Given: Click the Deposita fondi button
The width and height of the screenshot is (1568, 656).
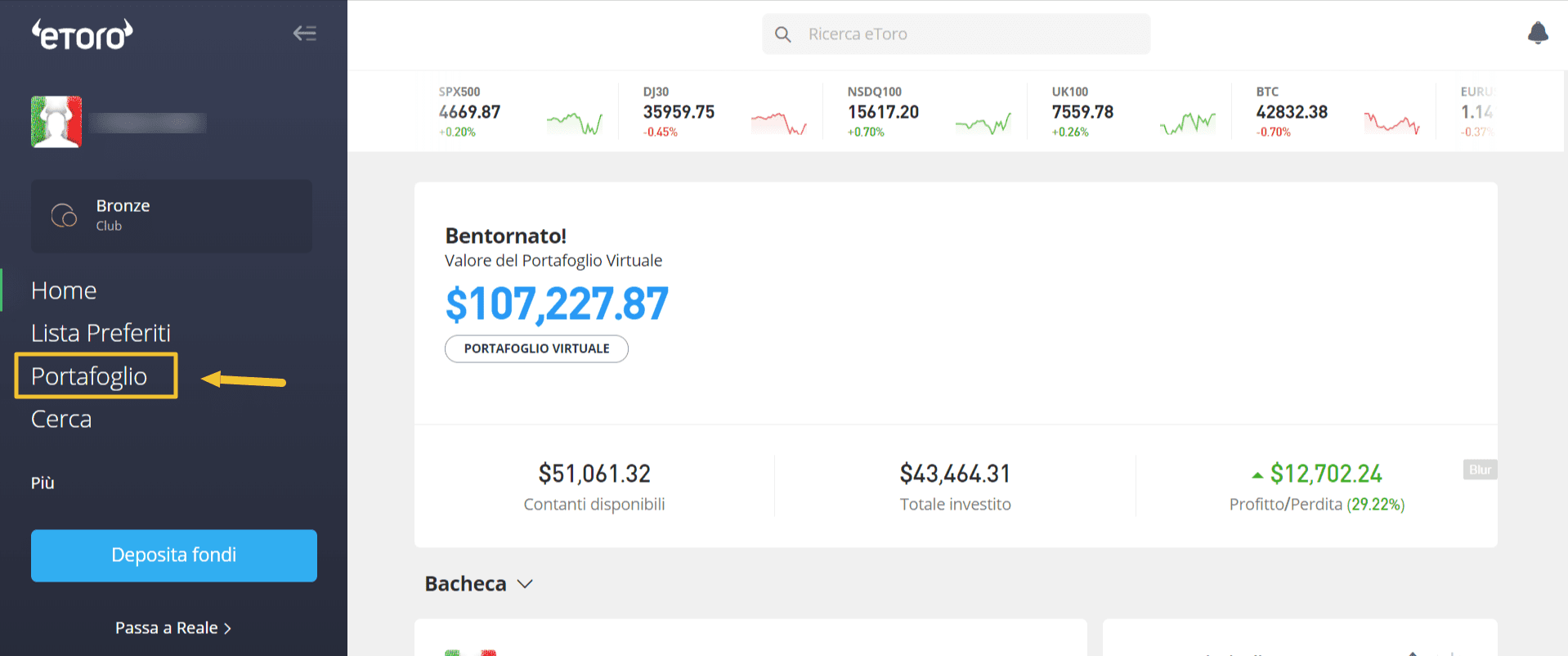Looking at the screenshot, I should 174,555.
